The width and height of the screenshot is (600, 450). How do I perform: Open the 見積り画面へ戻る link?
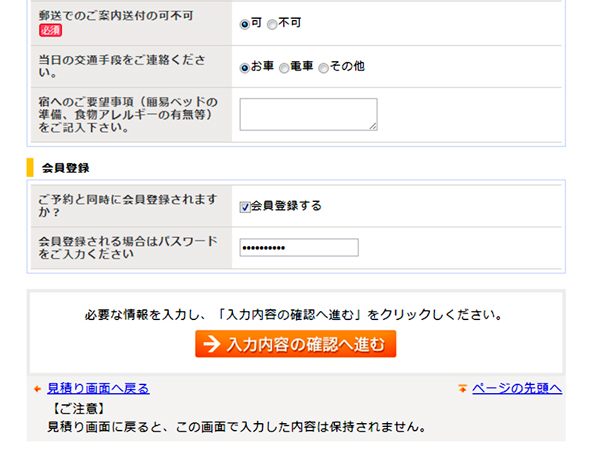click(98, 389)
